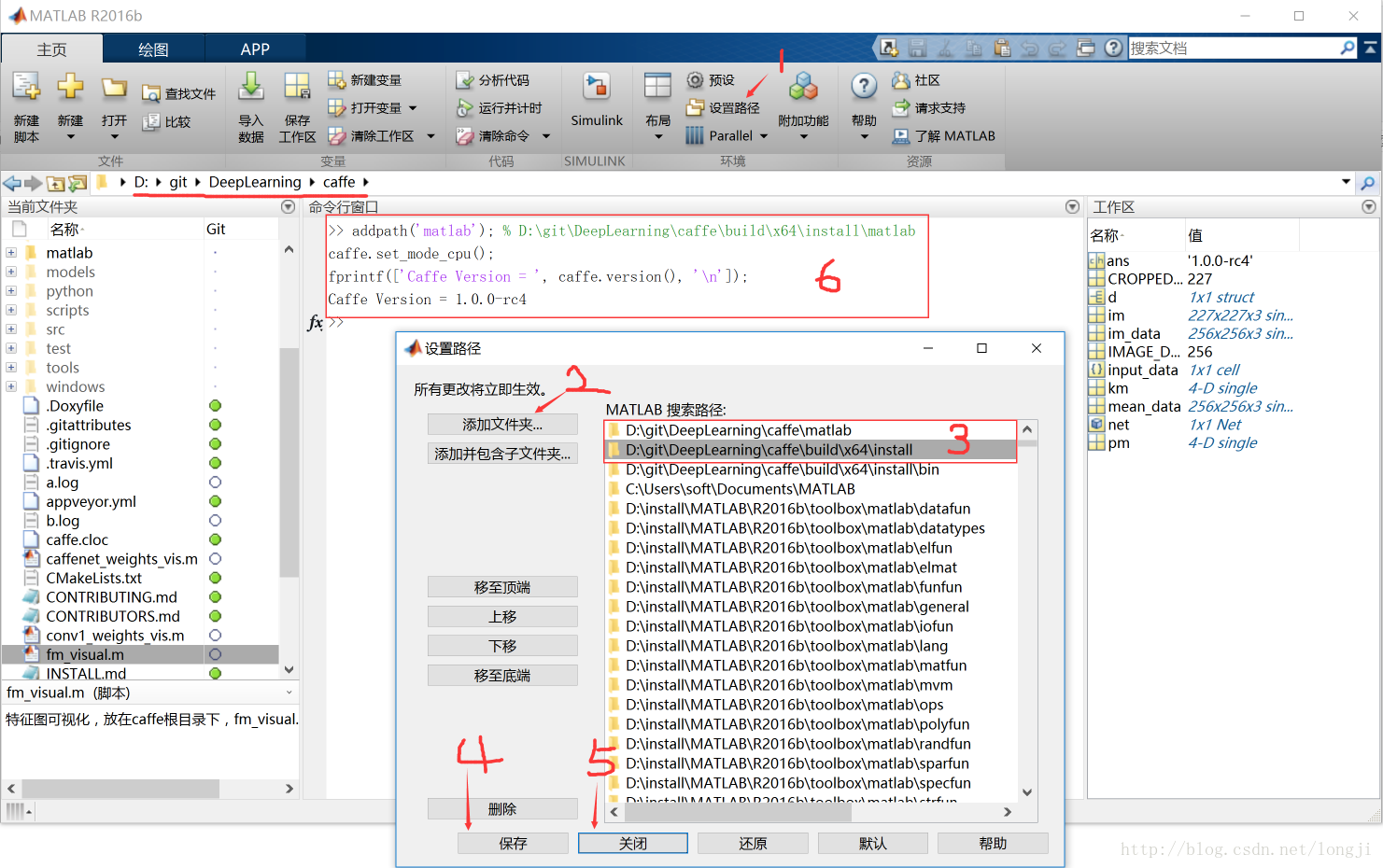
Task: Expand the windows folder in file browser
Action: point(11,386)
